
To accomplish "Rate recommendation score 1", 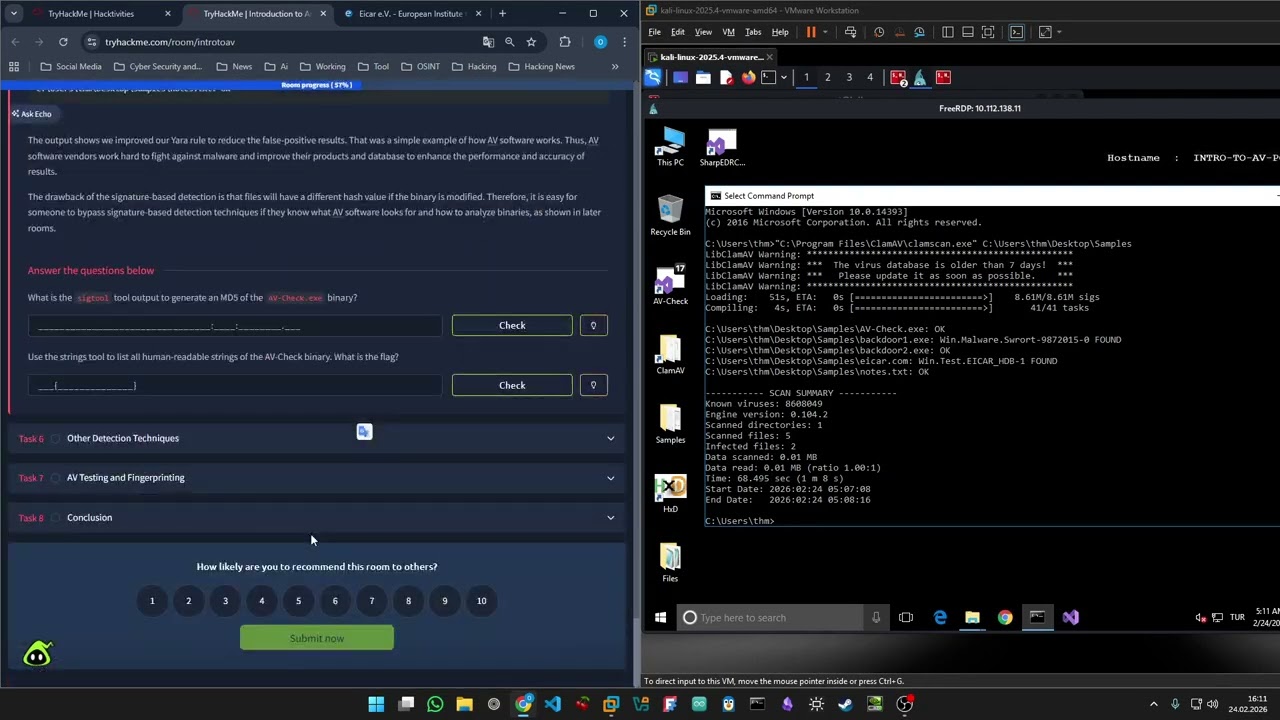I will point(152,601).
